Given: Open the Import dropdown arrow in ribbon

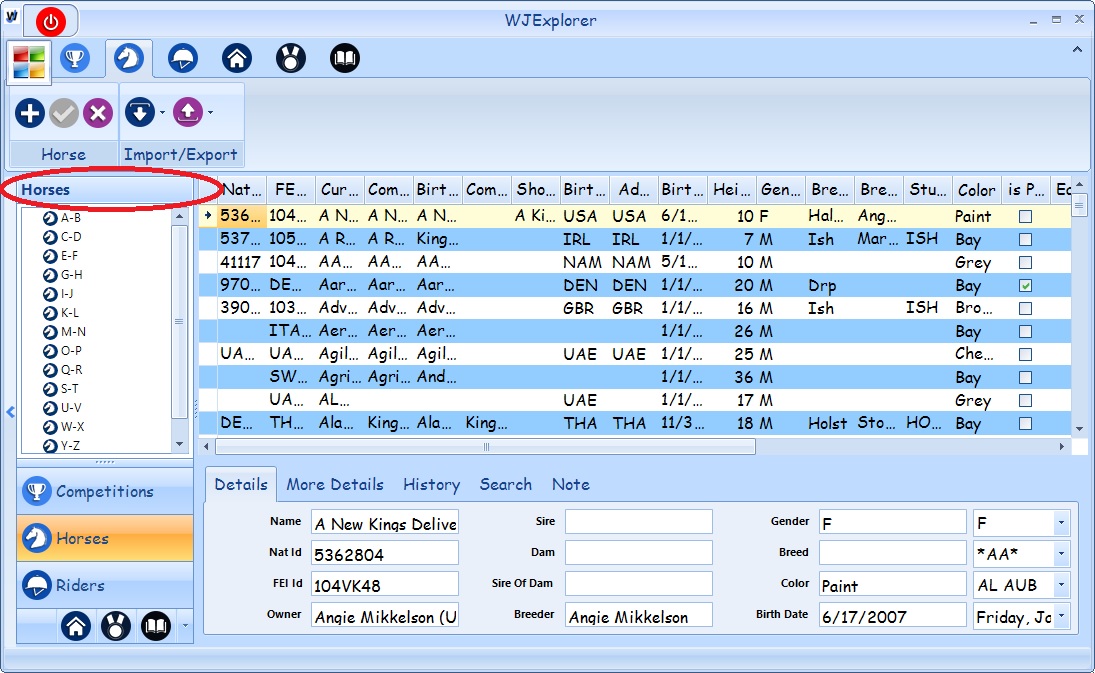Looking at the screenshot, I should (x=162, y=114).
